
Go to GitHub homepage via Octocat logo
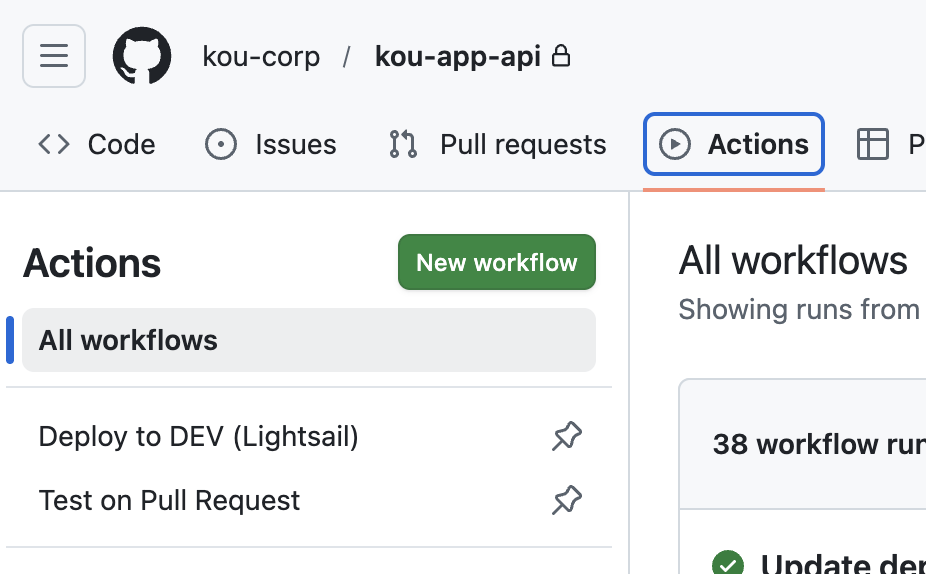[142, 56]
